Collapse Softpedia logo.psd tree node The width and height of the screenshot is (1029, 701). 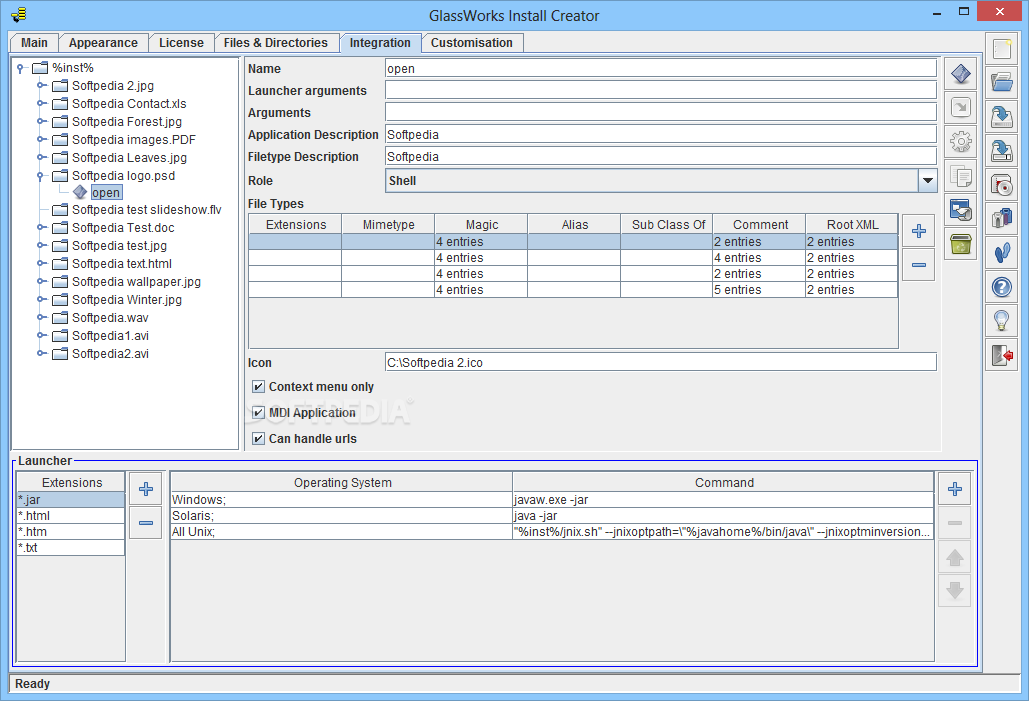[40, 175]
